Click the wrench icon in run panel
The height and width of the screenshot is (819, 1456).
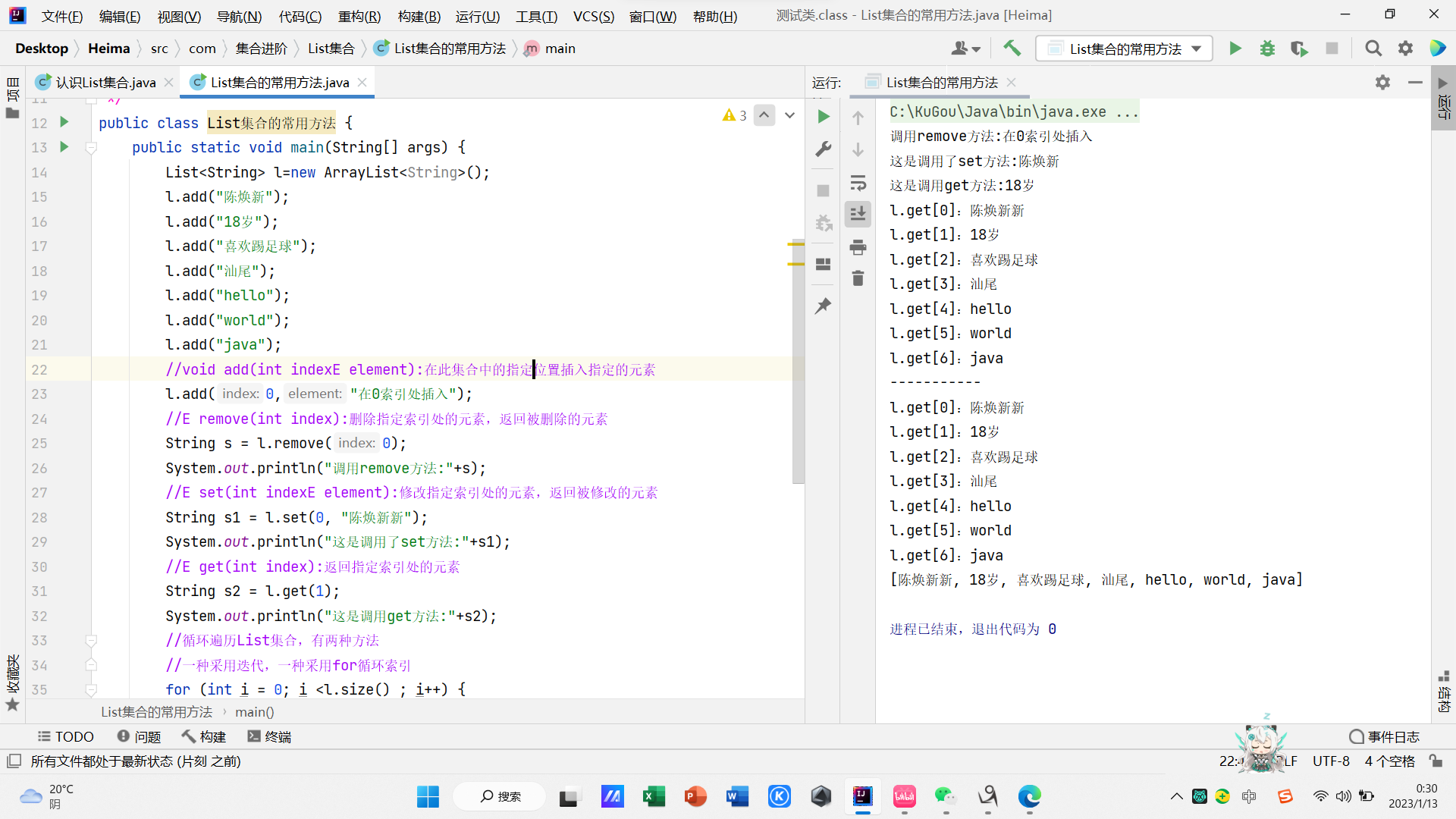click(x=823, y=149)
